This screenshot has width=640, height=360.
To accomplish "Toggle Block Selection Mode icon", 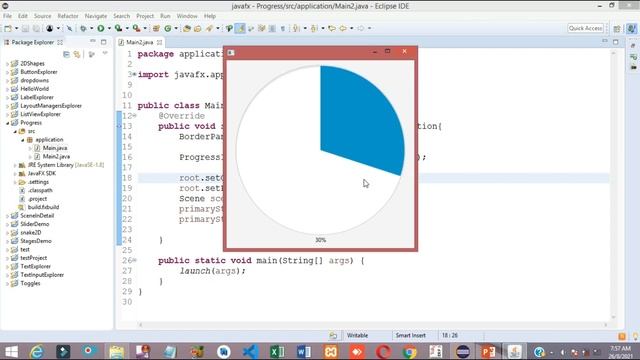I will click(272, 29).
